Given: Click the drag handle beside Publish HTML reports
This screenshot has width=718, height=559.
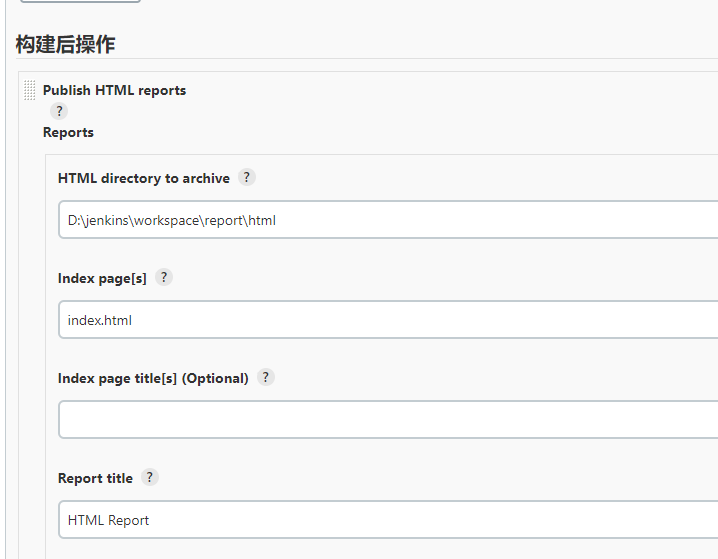Looking at the screenshot, I should coord(29,90).
